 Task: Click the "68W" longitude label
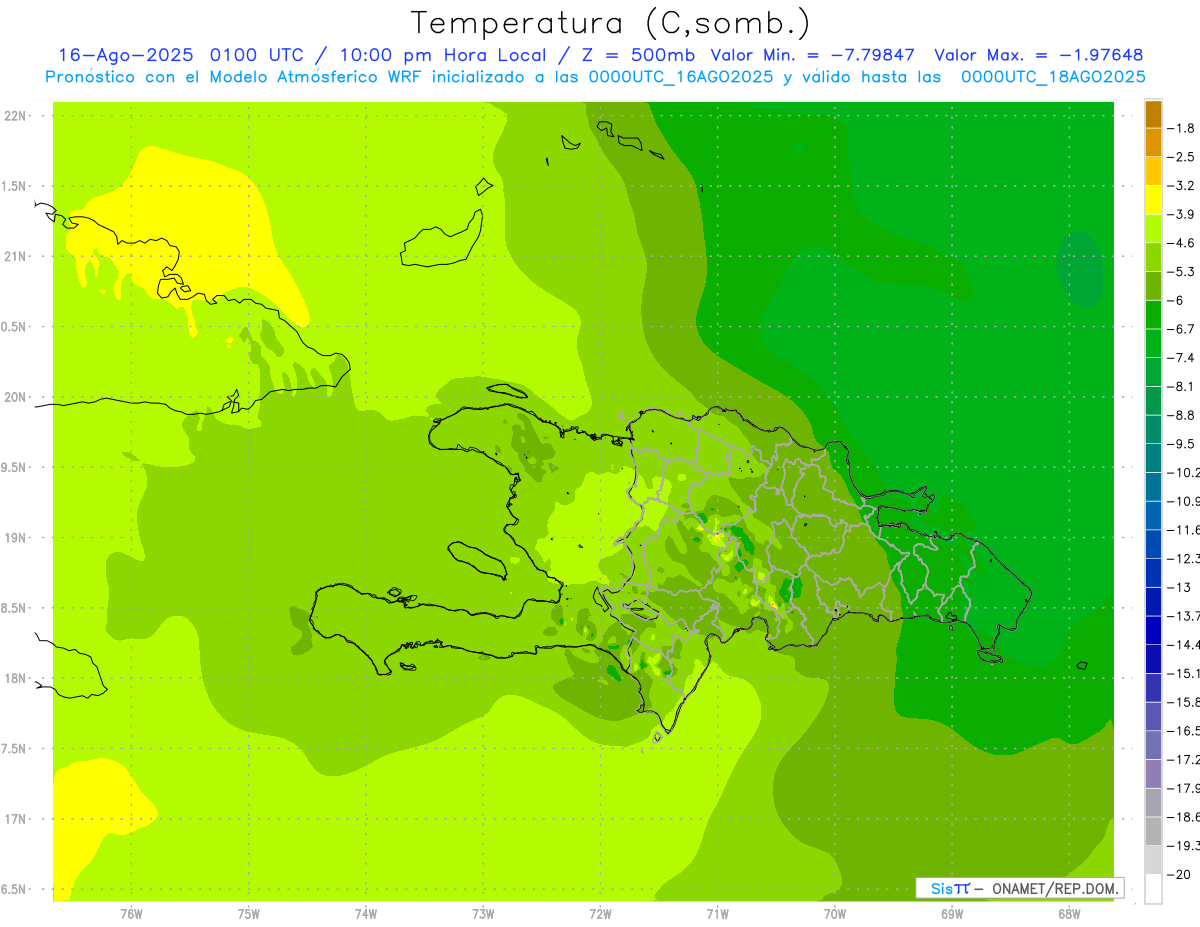[x=1069, y=913]
